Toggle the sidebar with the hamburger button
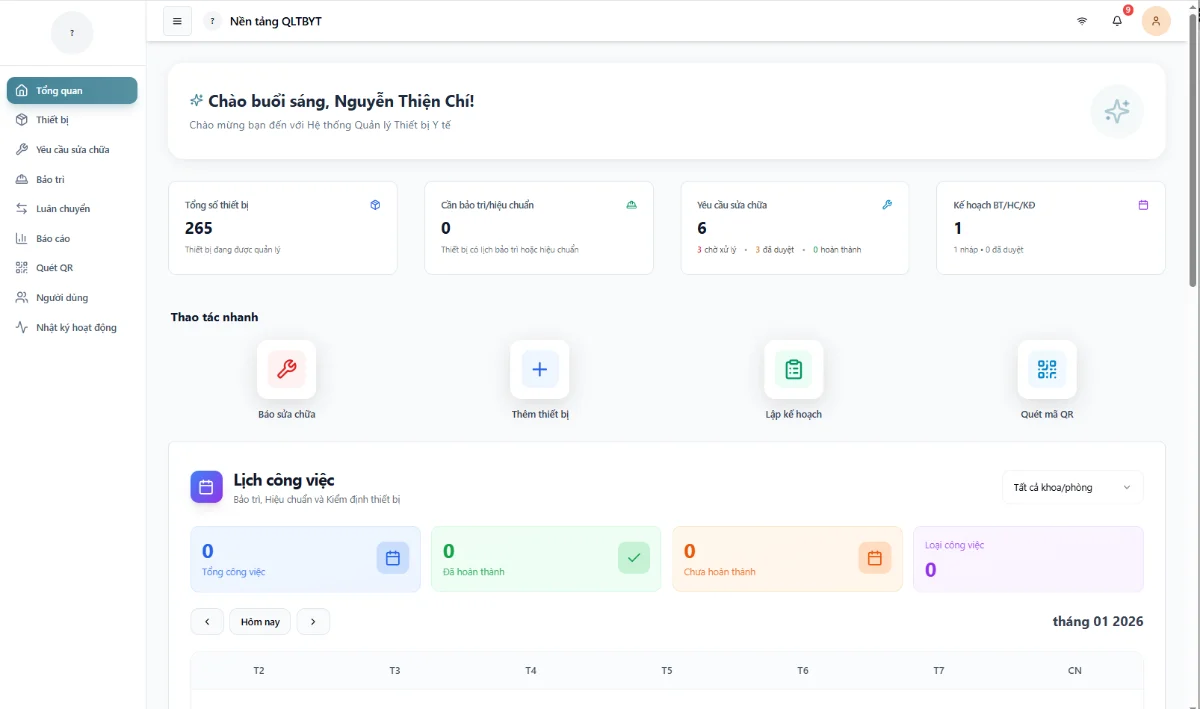Screen dimensions: 1200x709 click(177, 20)
